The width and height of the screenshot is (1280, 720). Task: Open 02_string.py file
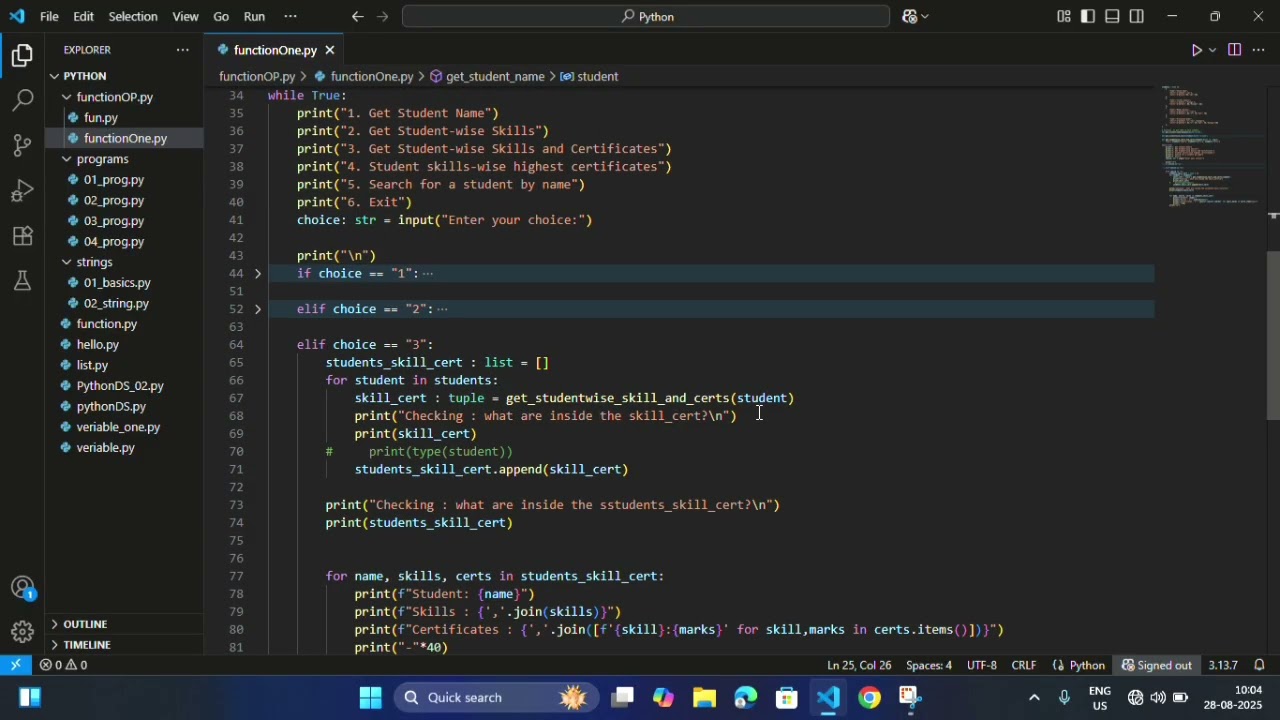pyautogui.click(x=116, y=304)
